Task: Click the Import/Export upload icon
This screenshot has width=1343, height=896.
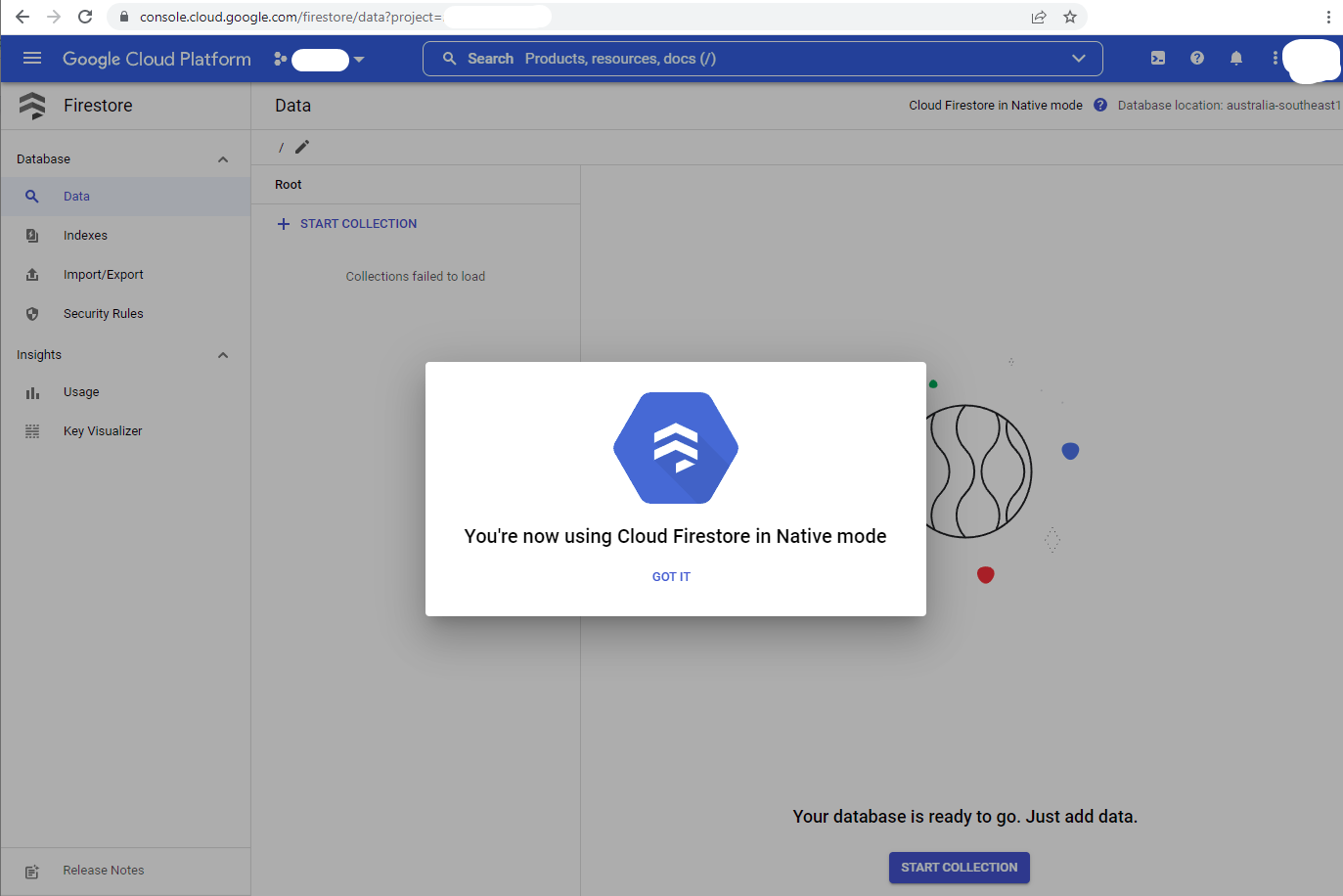Action: point(32,274)
